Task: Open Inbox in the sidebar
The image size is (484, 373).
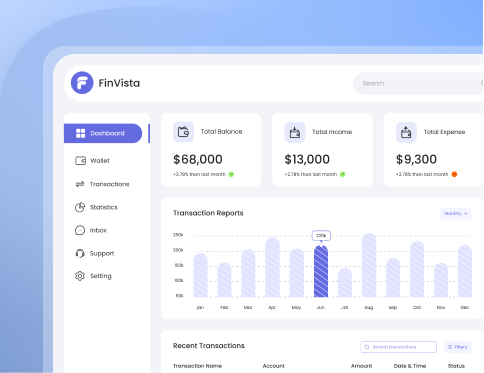Action: point(91,230)
